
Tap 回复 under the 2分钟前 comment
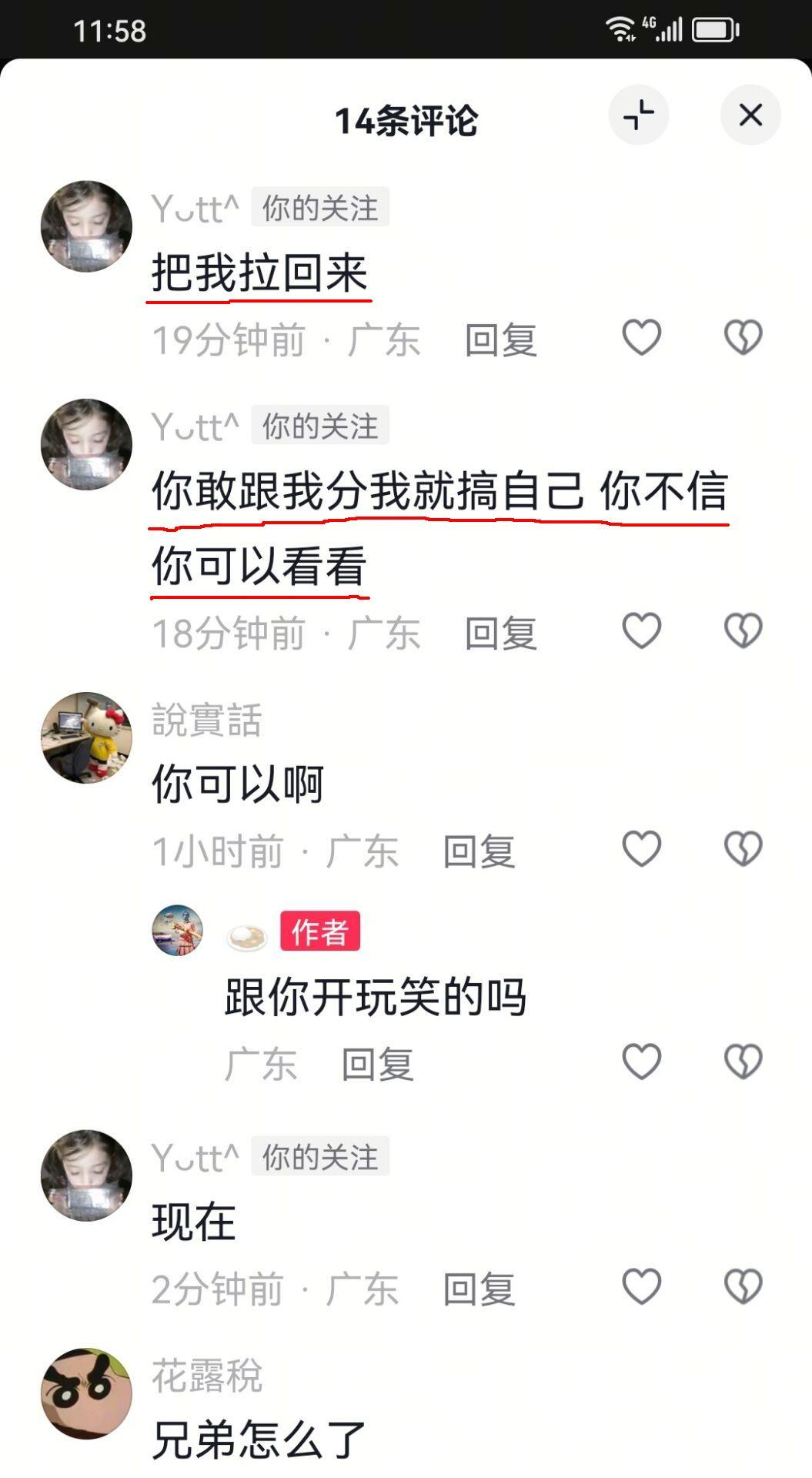479,1289
